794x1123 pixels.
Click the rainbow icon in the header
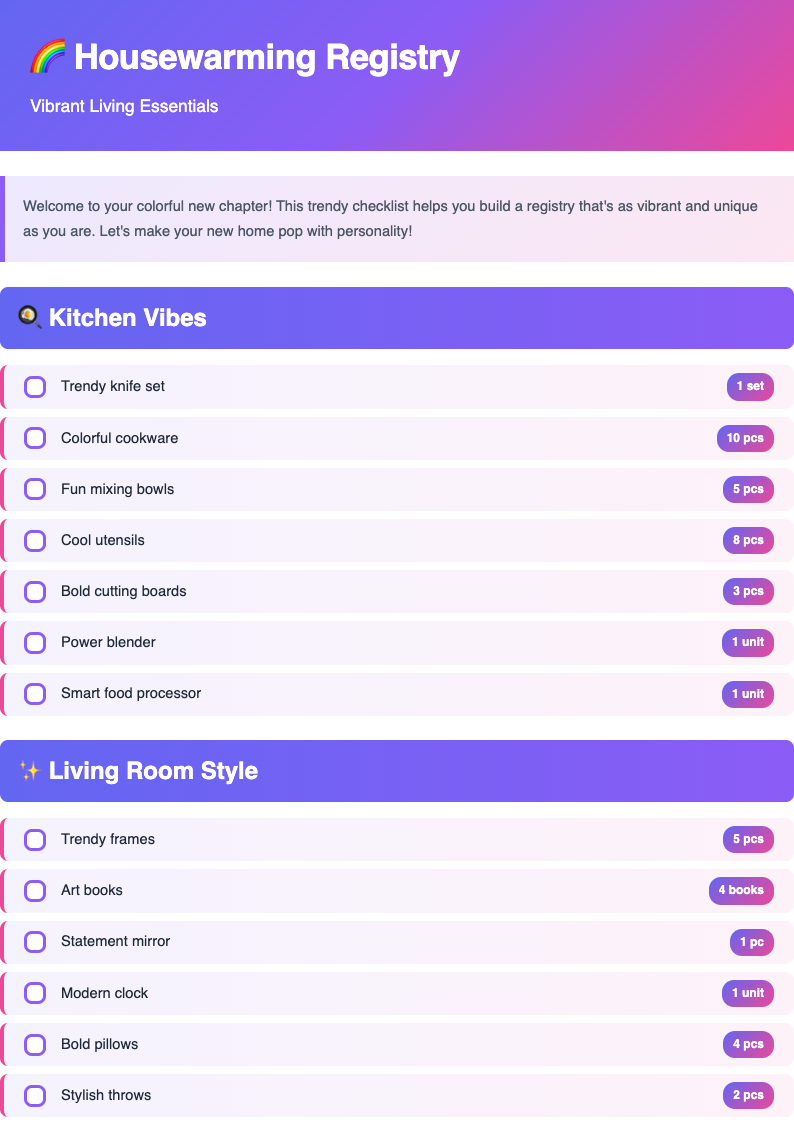click(x=46, y=56)
